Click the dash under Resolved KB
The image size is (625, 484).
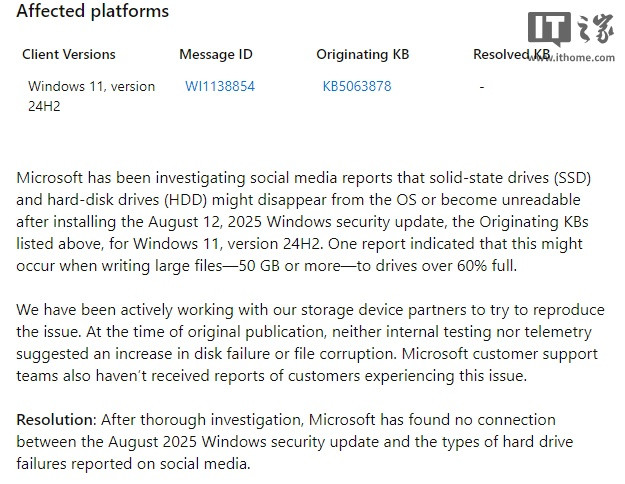pyautogui.click(x=481, y=86)
